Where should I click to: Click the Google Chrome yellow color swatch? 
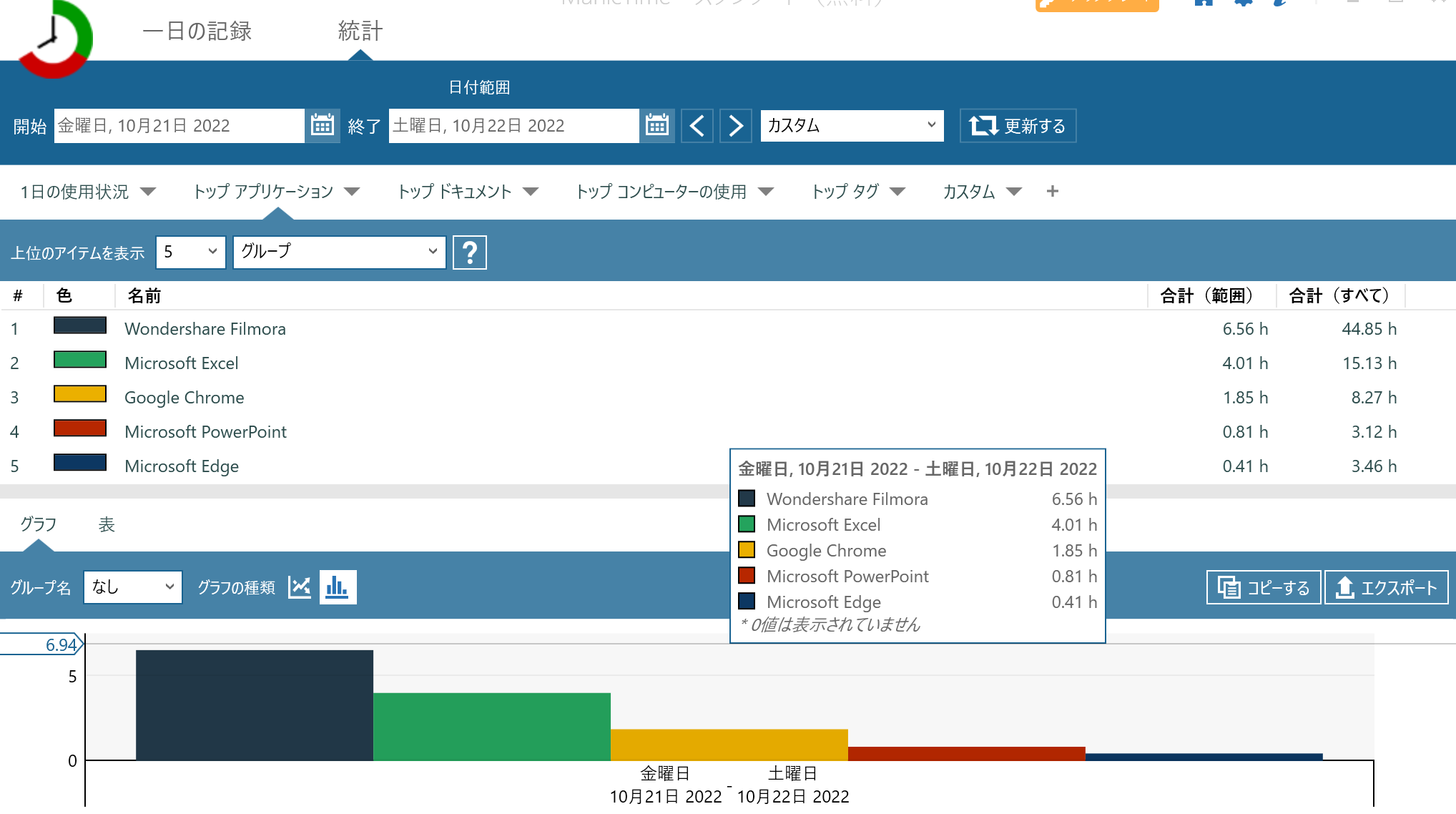click(x=80, y=394)
